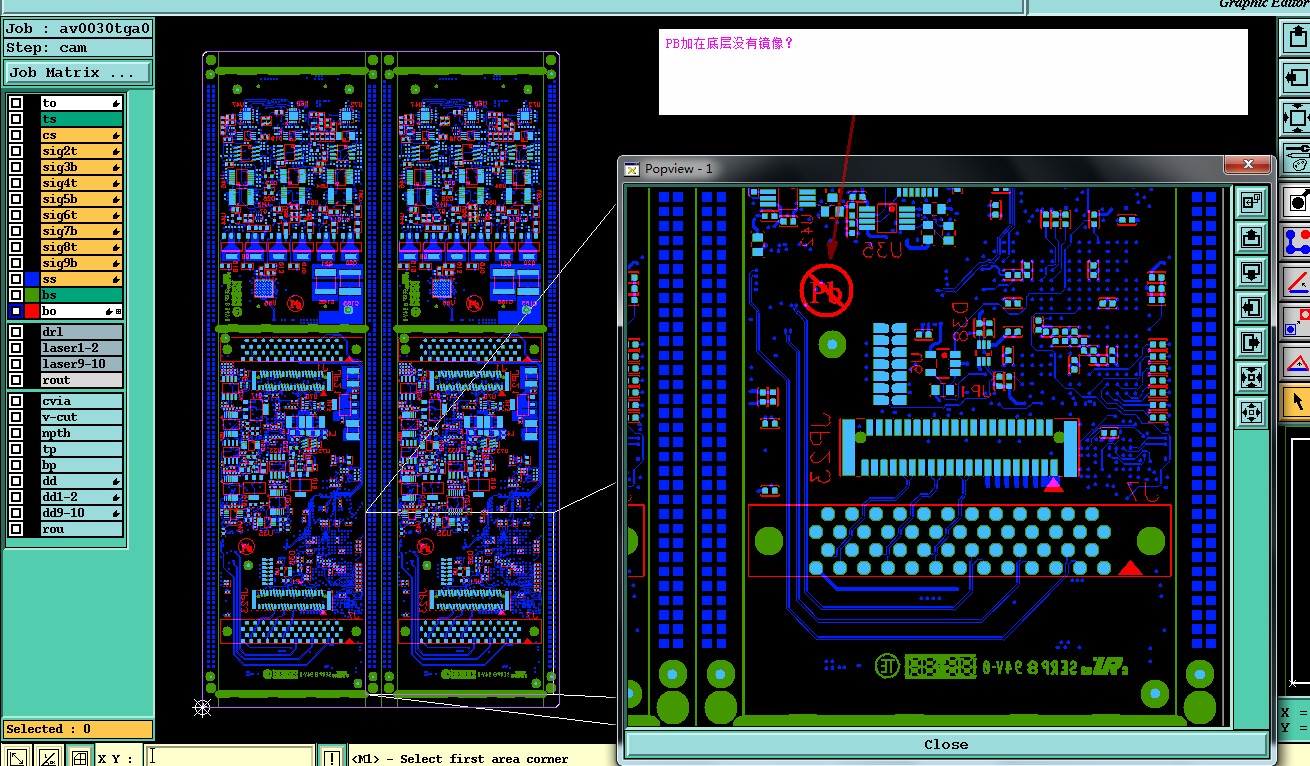The height and width of the screenshot is (766, 1310).
Task: Select the laser9-10 layer name
Action: pos(81,364)
